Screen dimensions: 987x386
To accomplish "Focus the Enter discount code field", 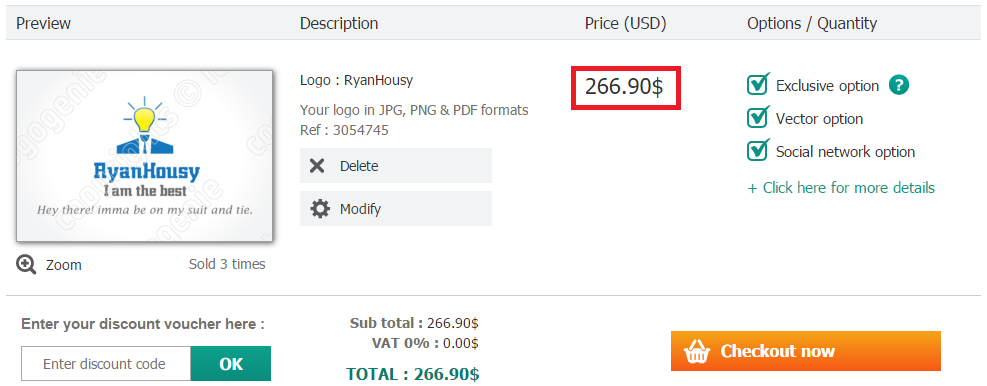I will click(106, 364).
